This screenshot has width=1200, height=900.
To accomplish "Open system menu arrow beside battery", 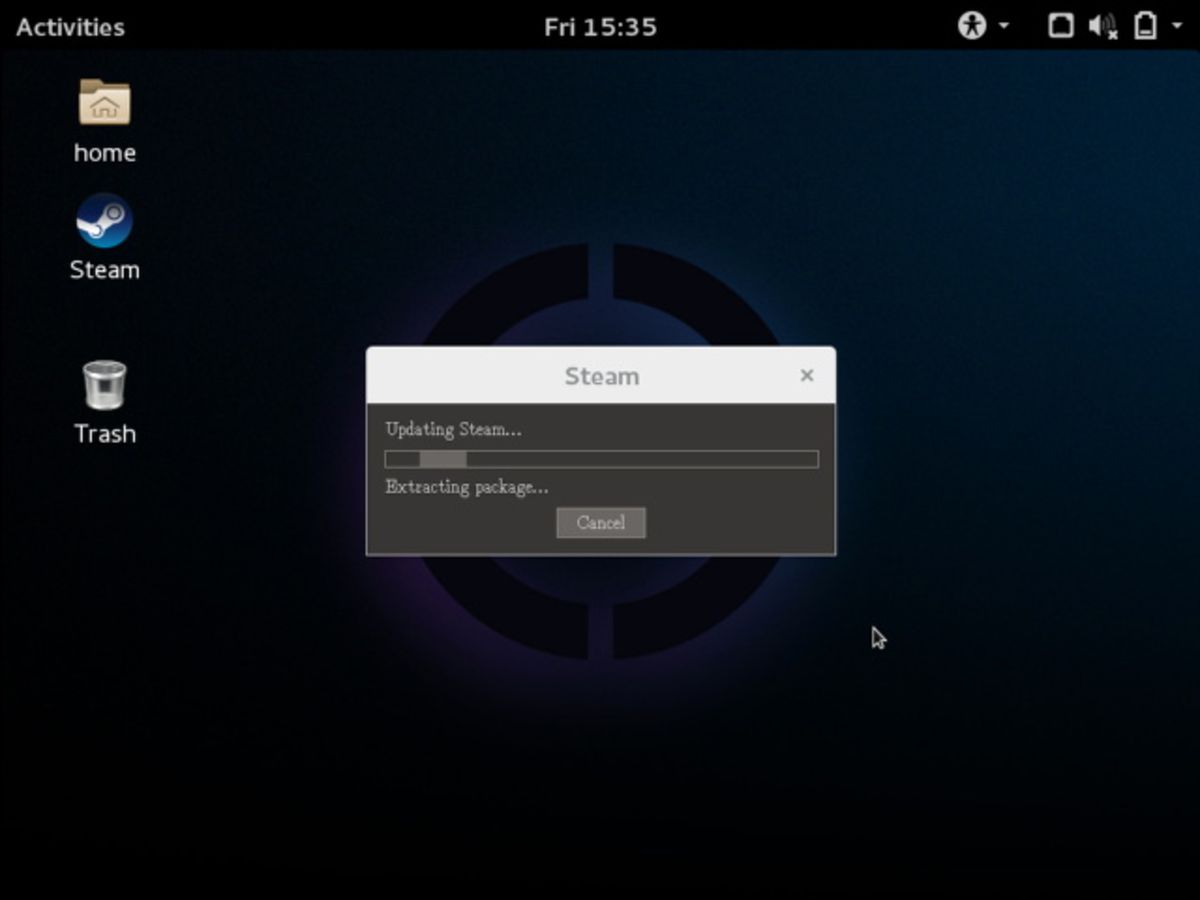I will [x=1176, y=26].
